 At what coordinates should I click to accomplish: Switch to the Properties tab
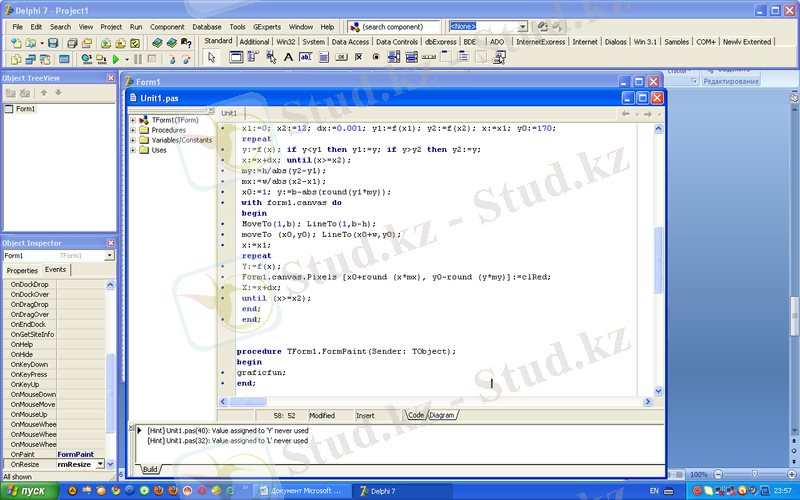point(22,270)
